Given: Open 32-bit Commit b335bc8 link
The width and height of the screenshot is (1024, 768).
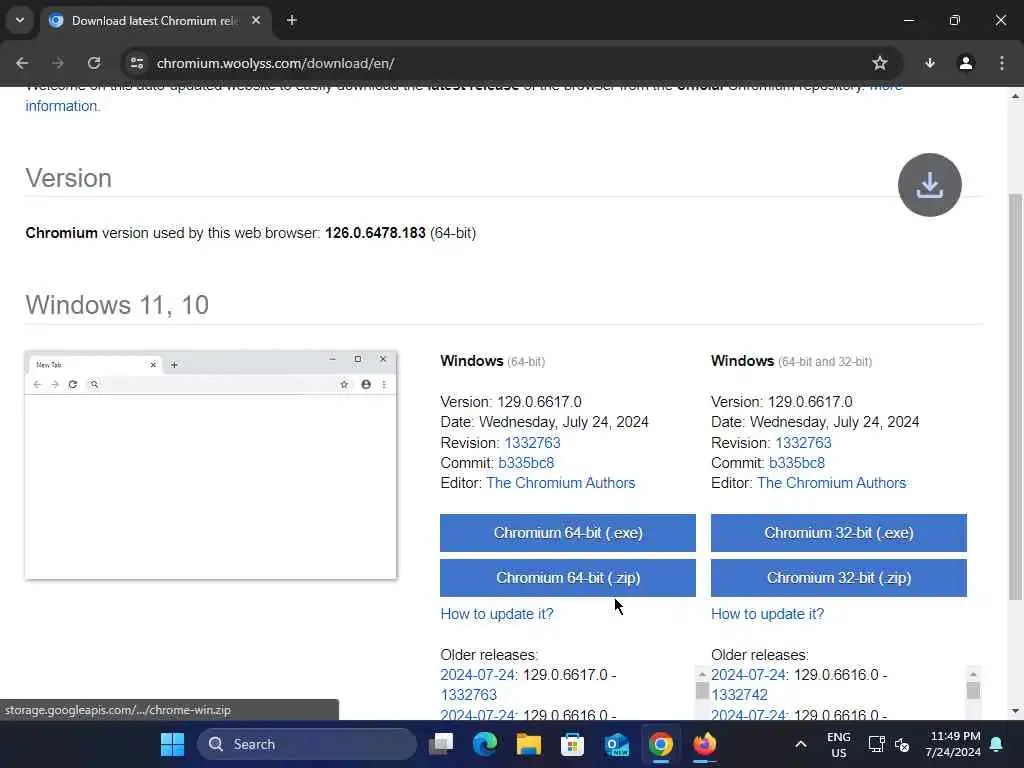Looking at the screenshot, I should tap(797, 463).
